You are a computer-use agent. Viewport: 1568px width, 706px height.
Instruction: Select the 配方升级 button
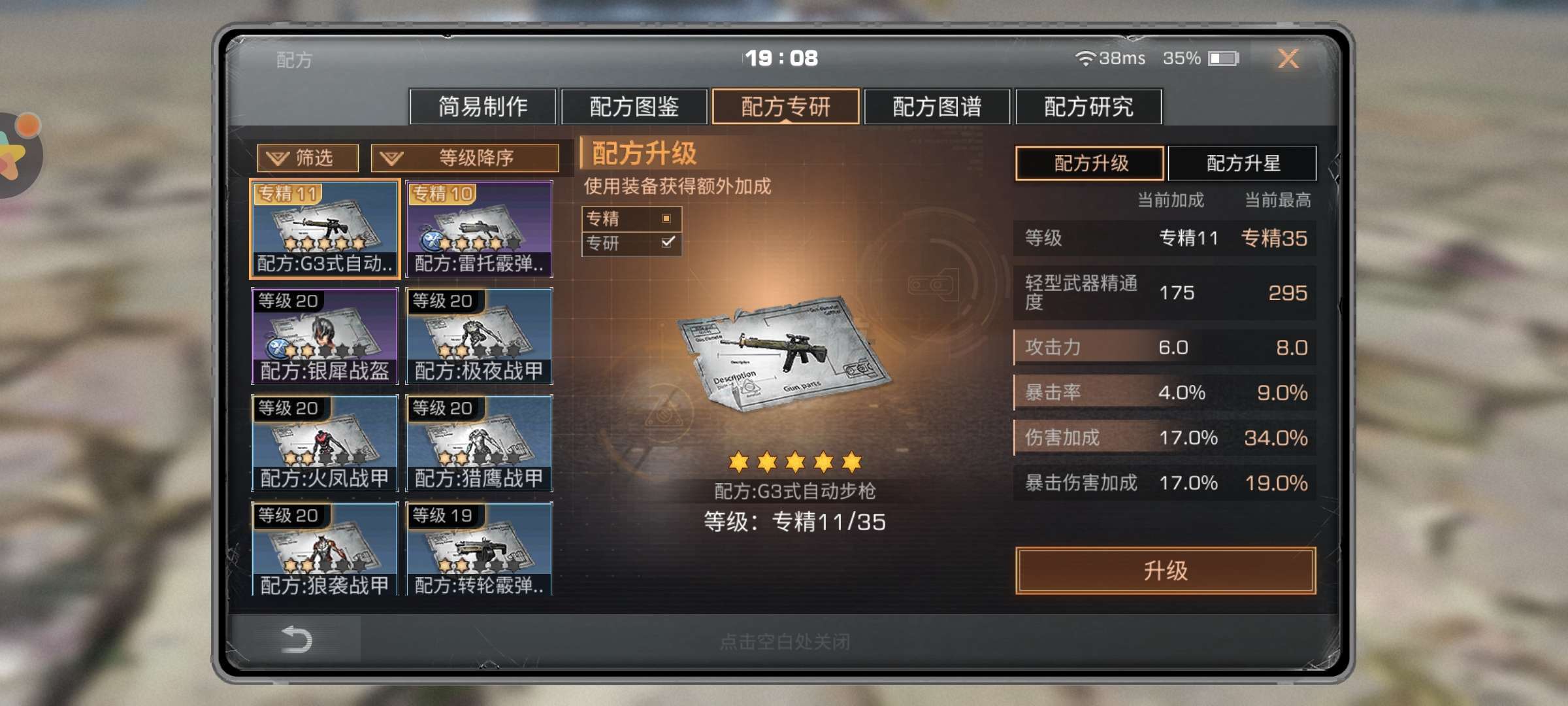click(x=1090, y=163)
